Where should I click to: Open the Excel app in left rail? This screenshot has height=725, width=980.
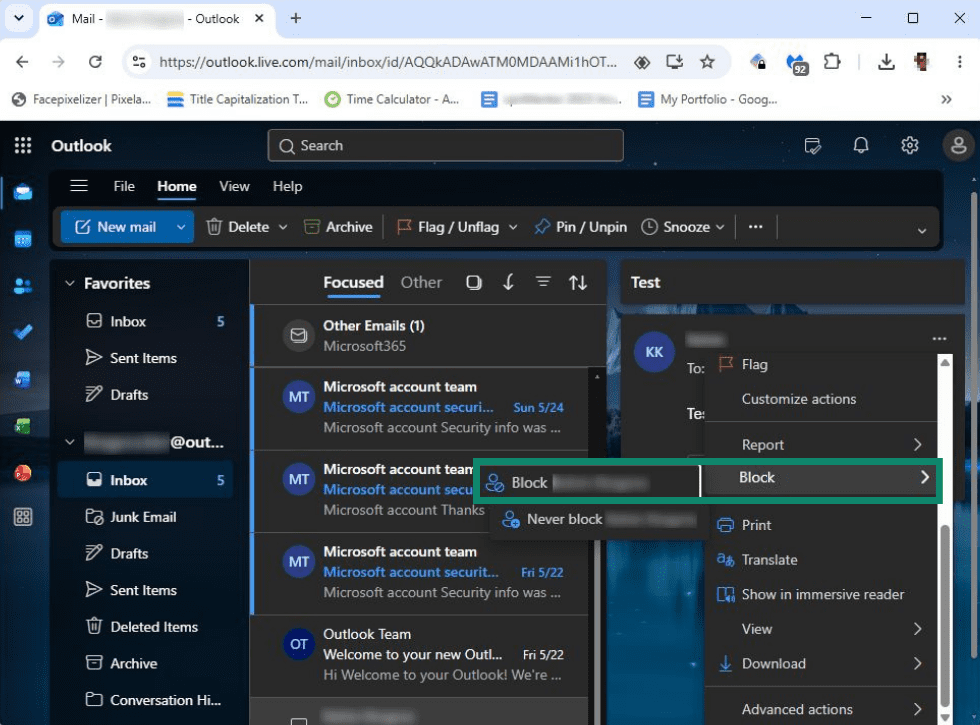tap(23, 426)
